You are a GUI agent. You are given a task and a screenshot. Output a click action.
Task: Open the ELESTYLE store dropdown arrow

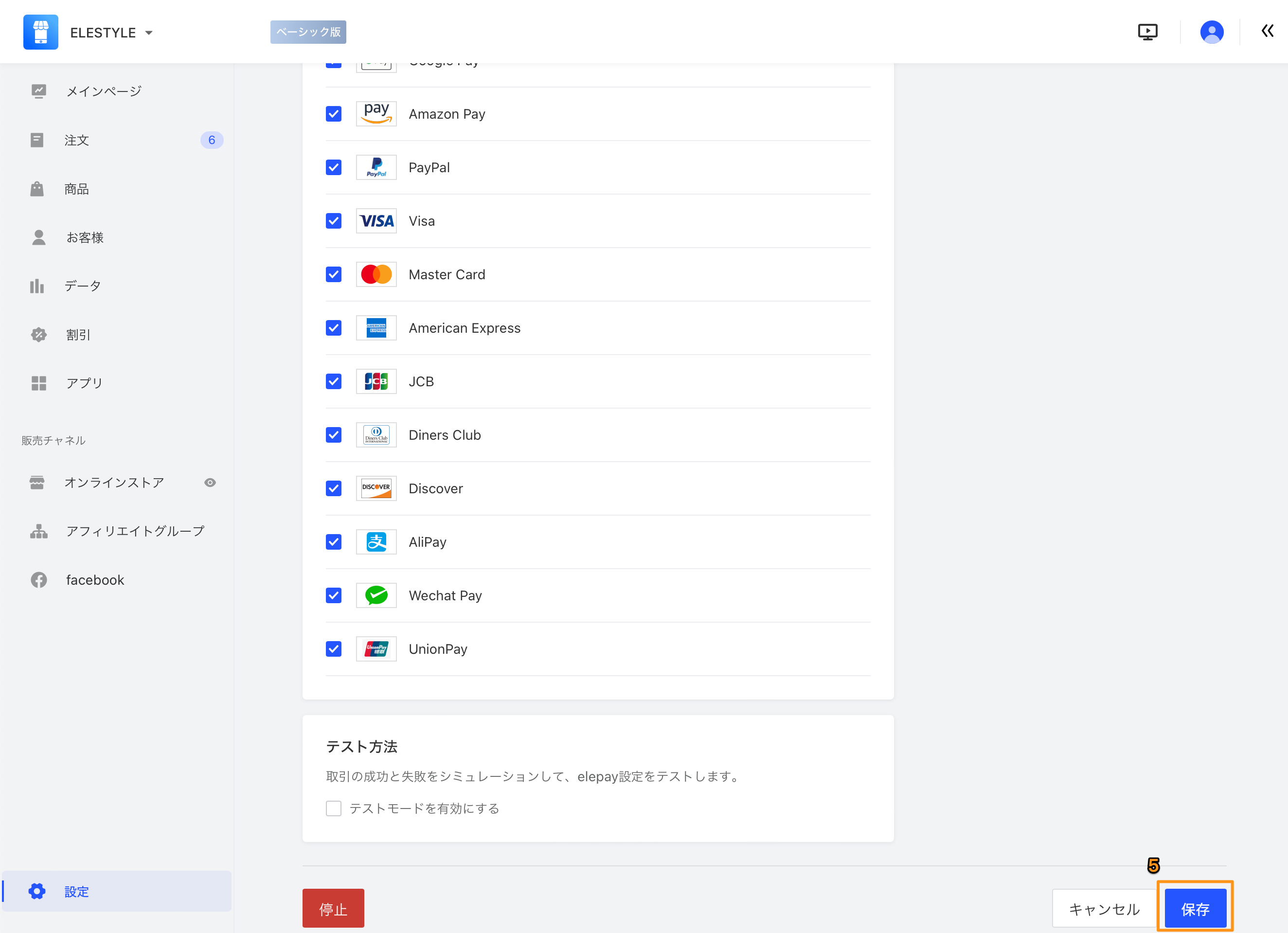coord(149,33)
